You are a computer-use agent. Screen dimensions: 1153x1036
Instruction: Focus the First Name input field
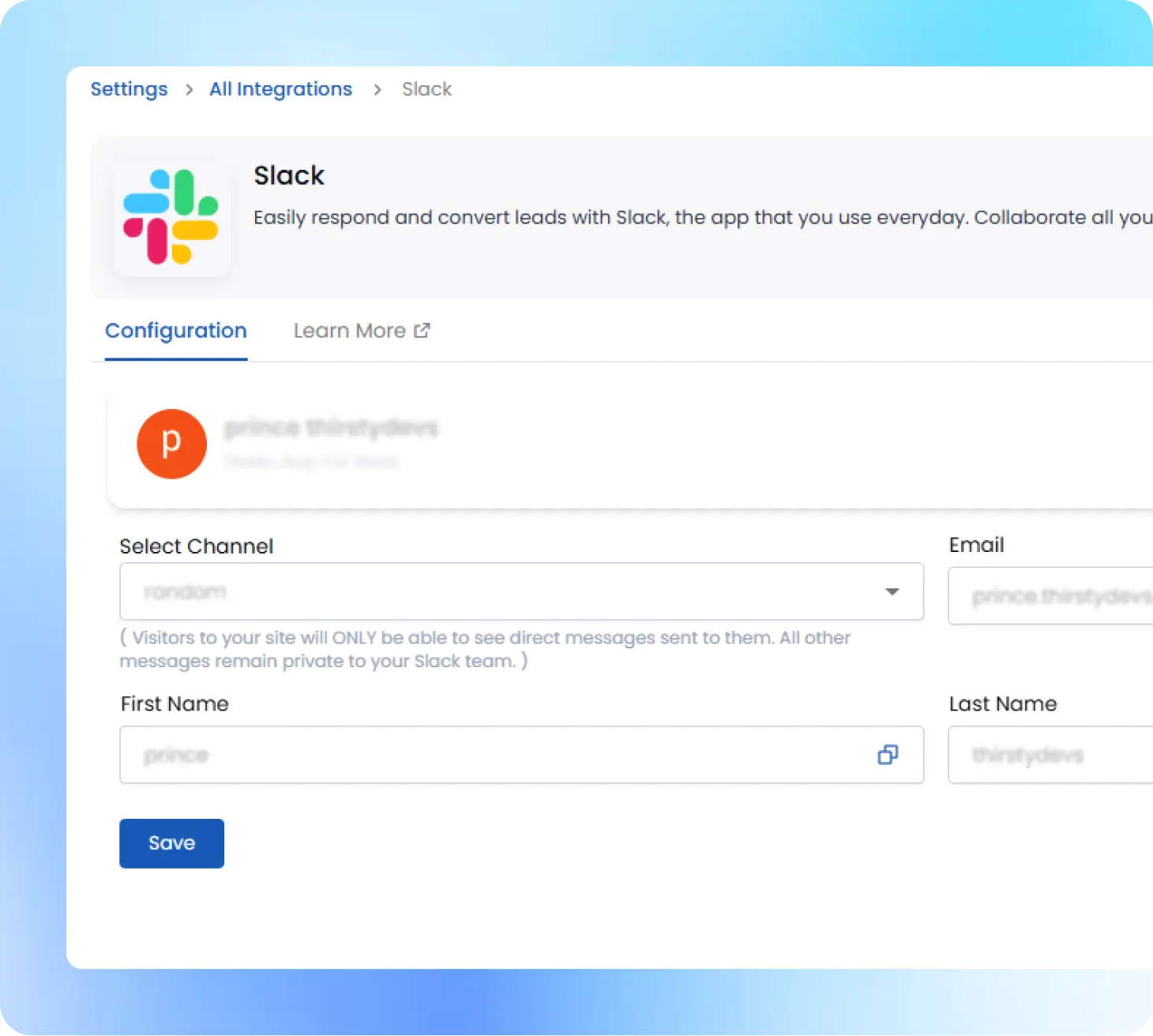click(521, 755)
